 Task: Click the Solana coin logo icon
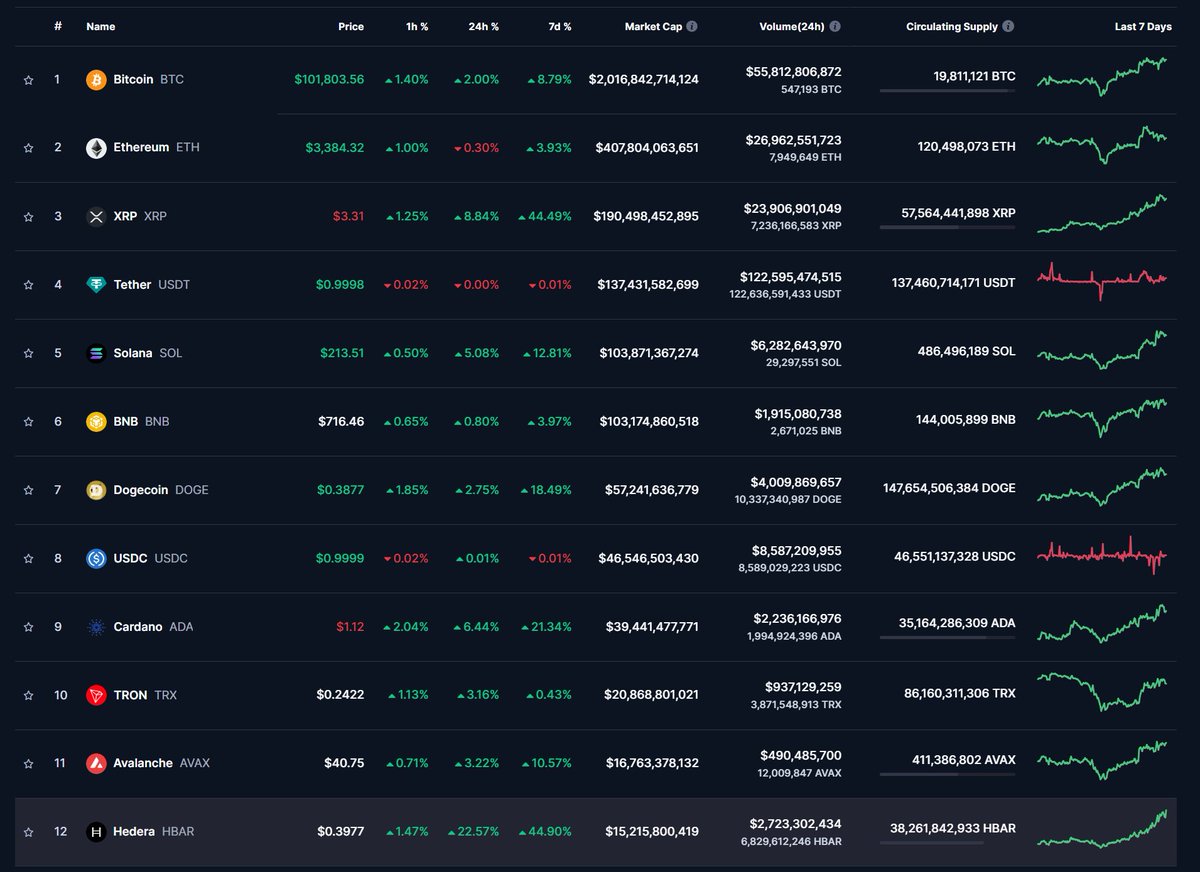(96, 353)
